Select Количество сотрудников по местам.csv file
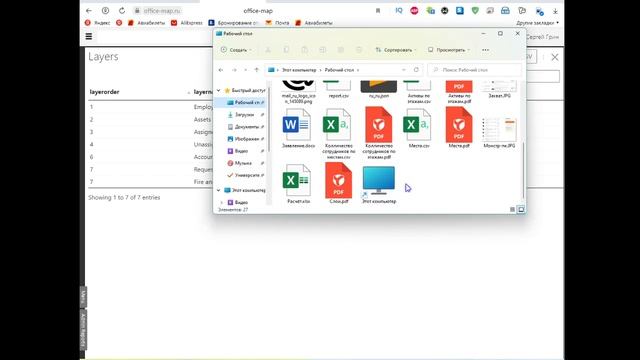This screenshot has height=360, width=640. (x=338, y=133)
